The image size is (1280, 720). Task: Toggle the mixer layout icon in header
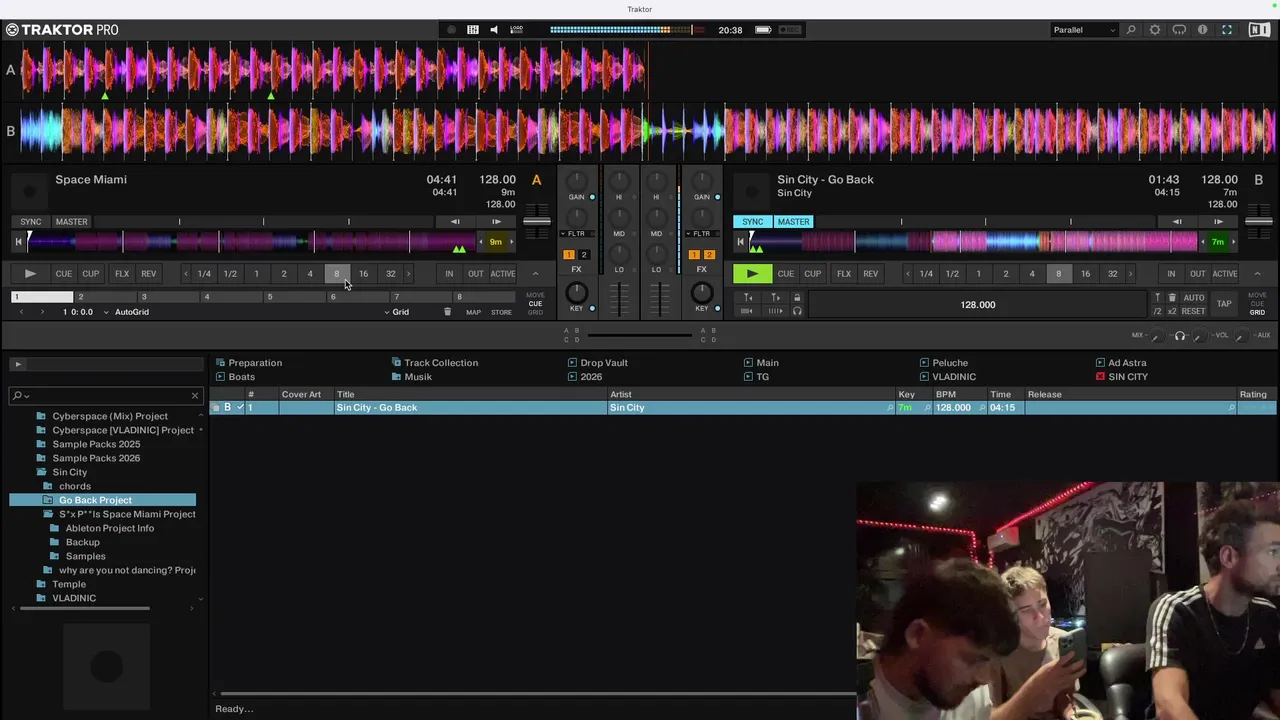(473, 30)
